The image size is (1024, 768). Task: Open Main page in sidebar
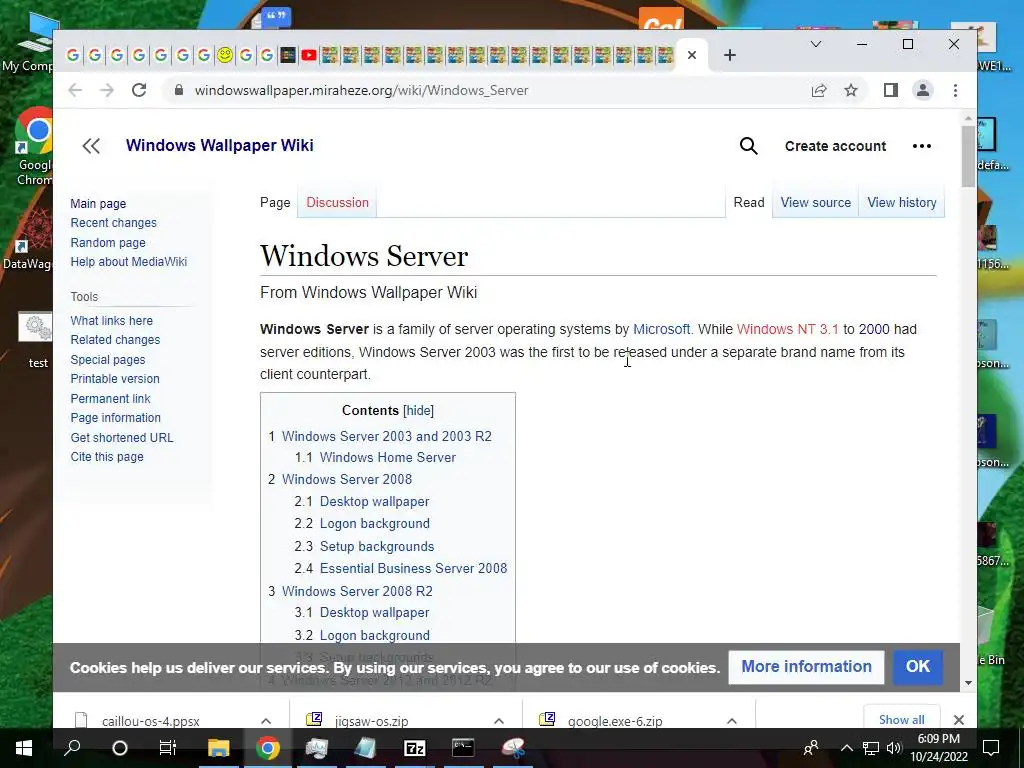(98, 204)
